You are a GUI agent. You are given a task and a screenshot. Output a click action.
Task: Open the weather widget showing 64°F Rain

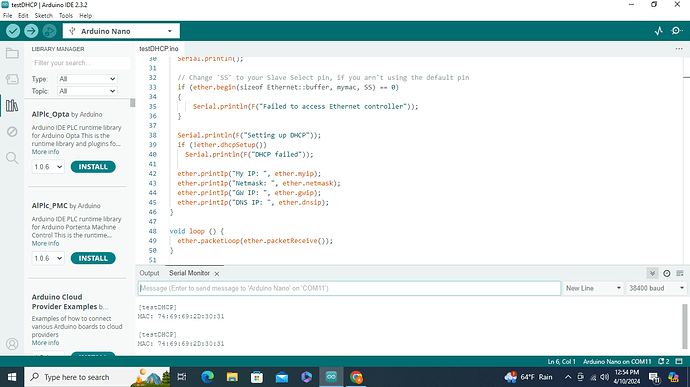point(529,377)
